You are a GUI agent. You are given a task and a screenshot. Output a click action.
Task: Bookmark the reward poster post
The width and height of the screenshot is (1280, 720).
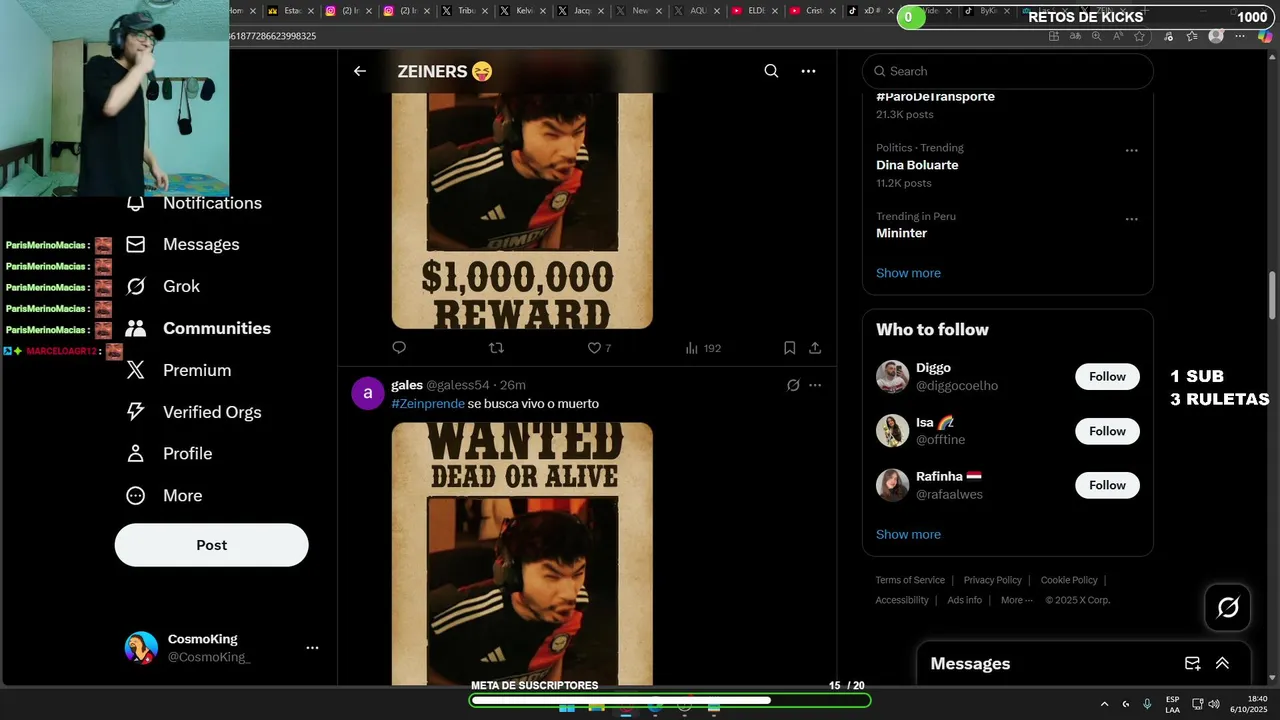click(789, 348)
